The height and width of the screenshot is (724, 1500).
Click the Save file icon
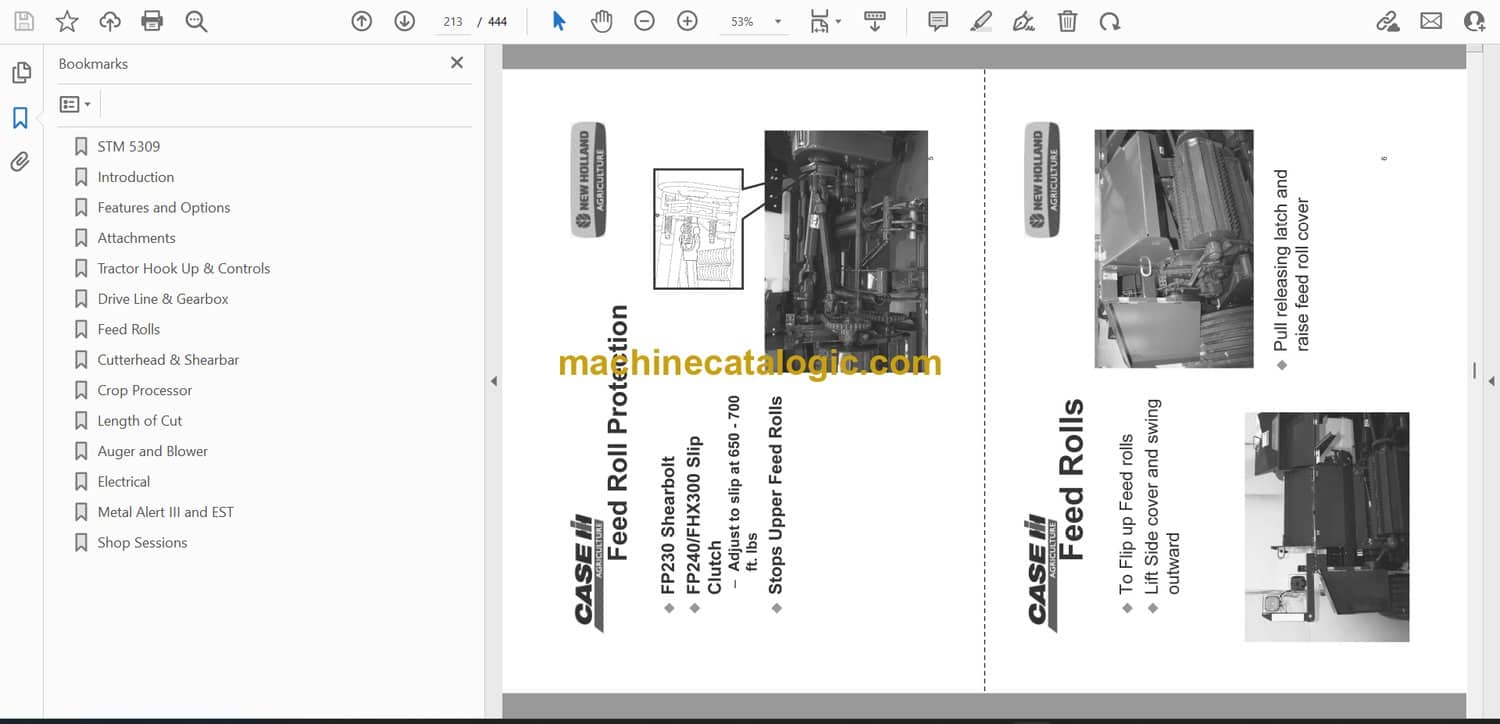click(24, 21)
